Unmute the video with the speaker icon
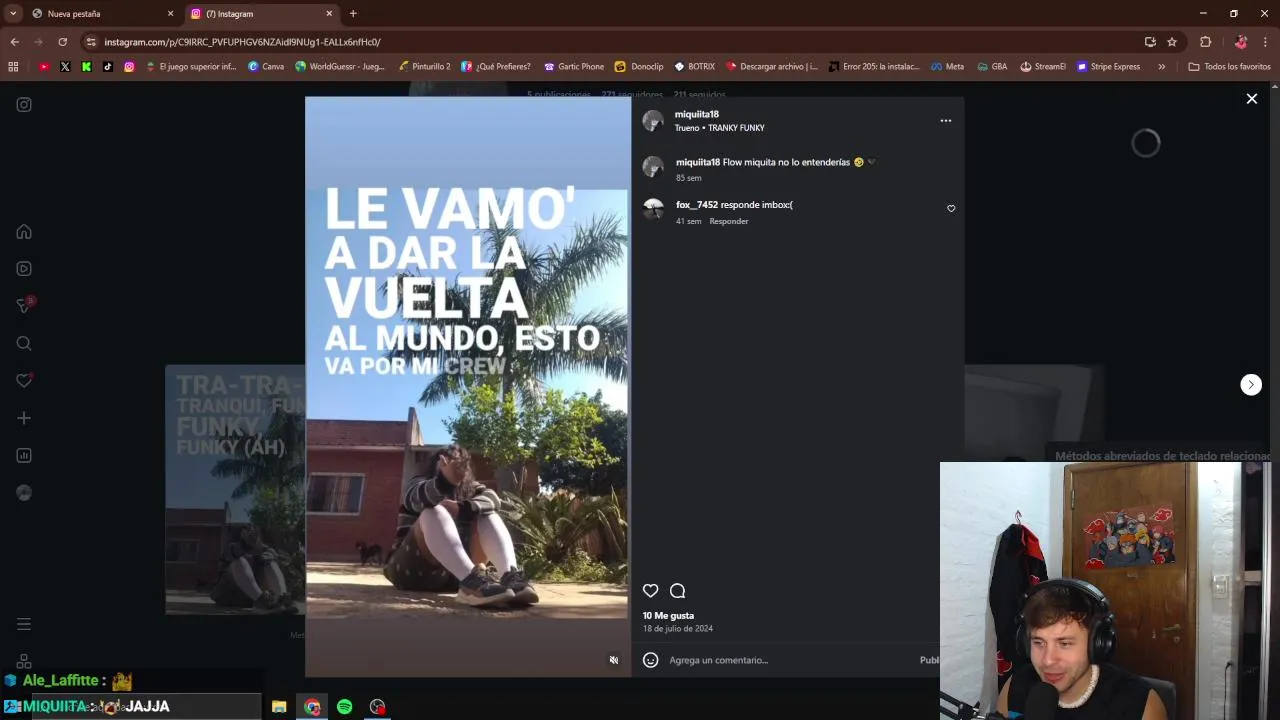This screenshot has height=720, width=1280. [614, 660]
